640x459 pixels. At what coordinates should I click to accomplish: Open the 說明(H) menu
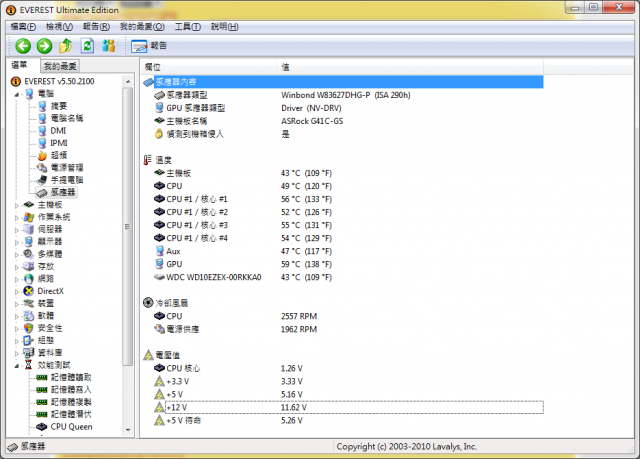tap(224, 27)
